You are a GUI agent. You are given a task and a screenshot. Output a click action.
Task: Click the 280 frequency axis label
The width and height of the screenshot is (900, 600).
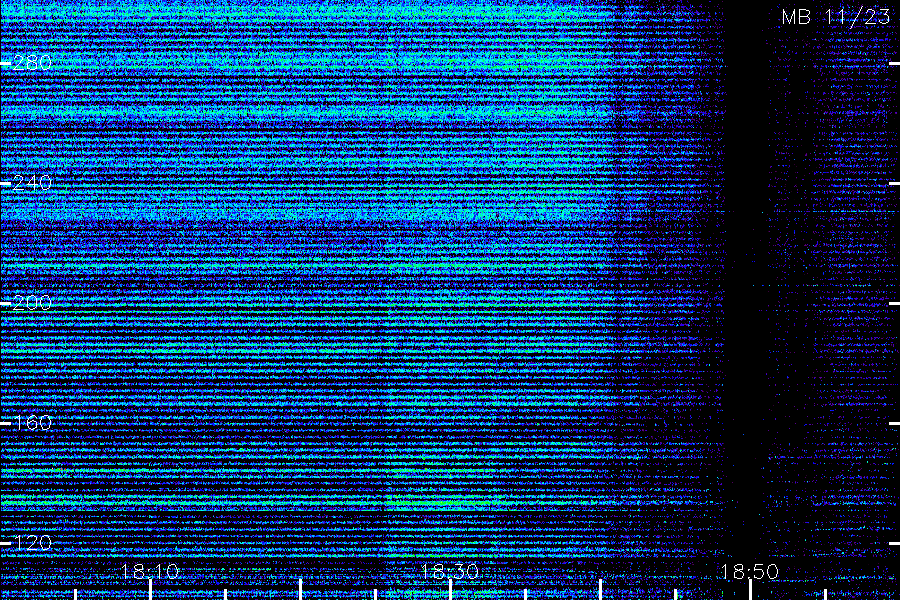point(32,63)
